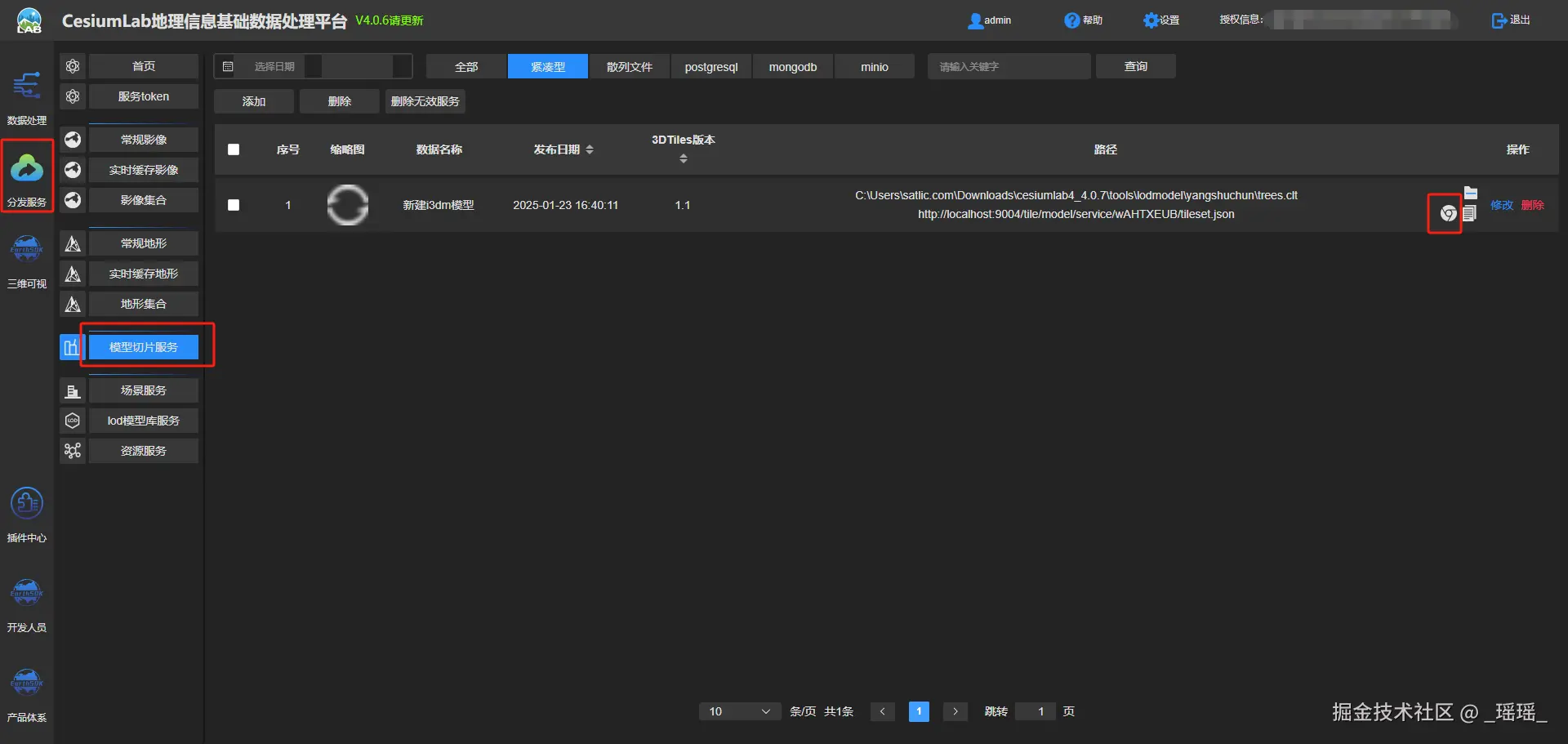This screenshot has height=744, width=1568.
Task: Click the V4.0.6请更新 update notice
Action: pyautogui.click(x=390, y=20)
